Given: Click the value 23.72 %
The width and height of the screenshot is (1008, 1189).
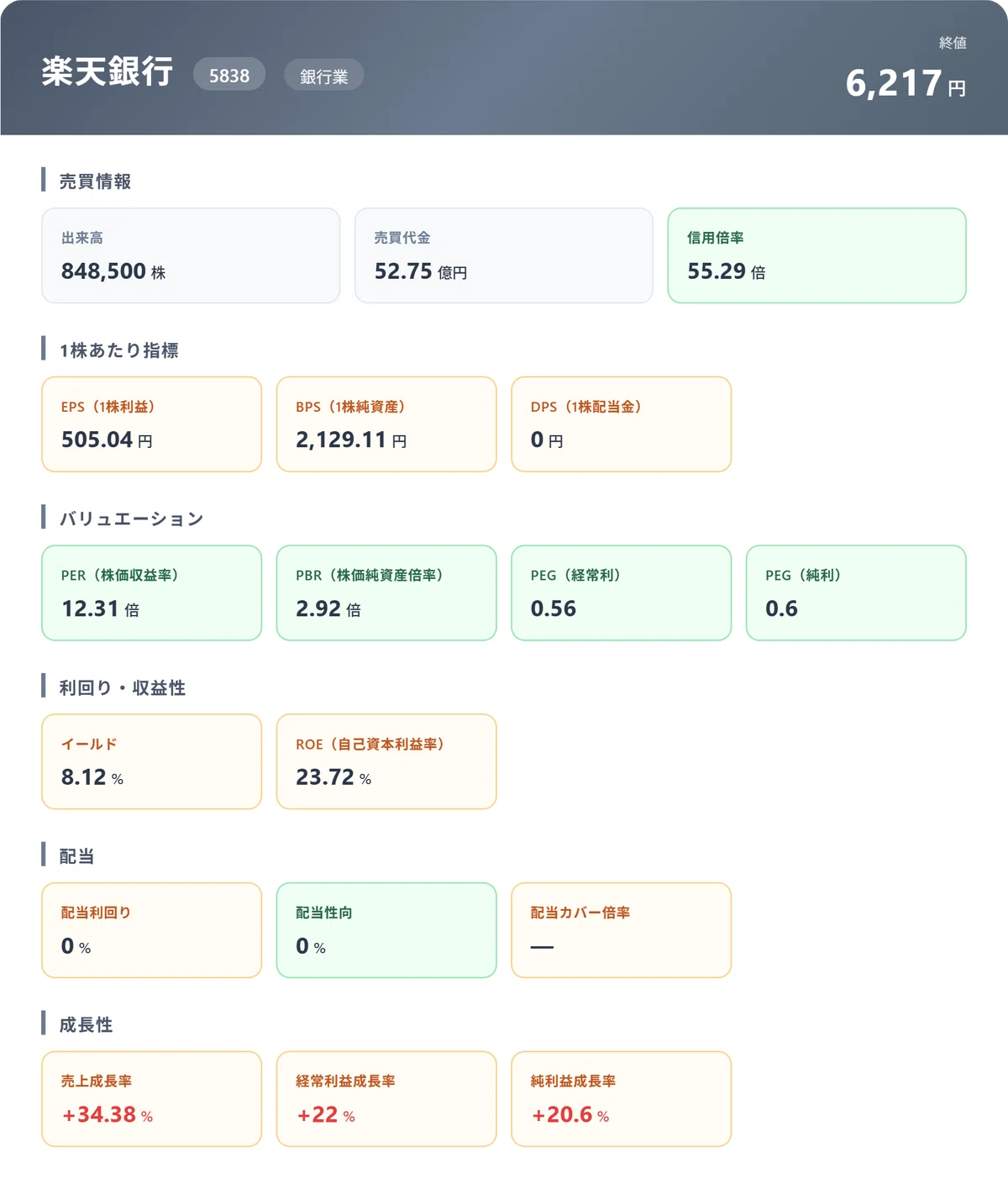Looking at the screenshot, I should 333,777.
